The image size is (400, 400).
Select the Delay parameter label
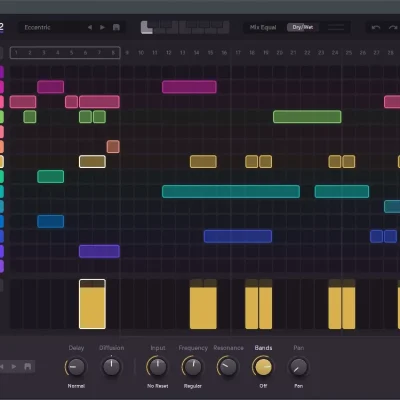(76, 348)
